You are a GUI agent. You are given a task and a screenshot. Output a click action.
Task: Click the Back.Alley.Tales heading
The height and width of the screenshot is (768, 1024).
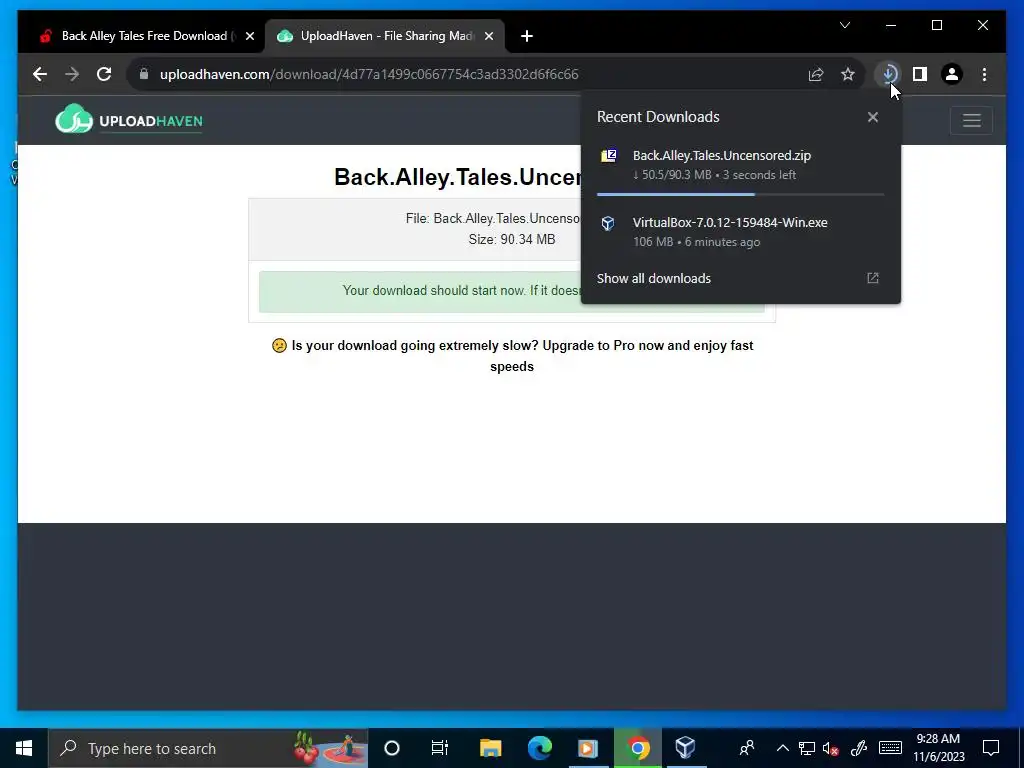457,177
